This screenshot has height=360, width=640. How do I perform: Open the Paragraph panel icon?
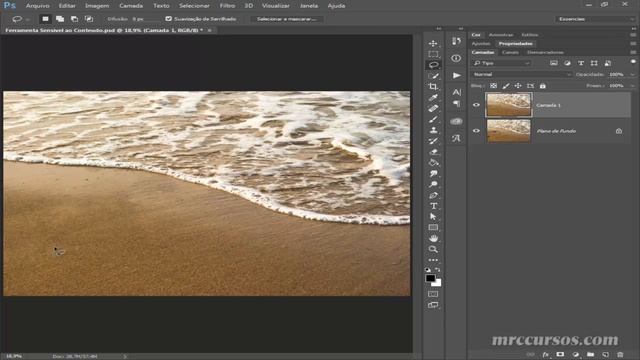coord(456,104)
